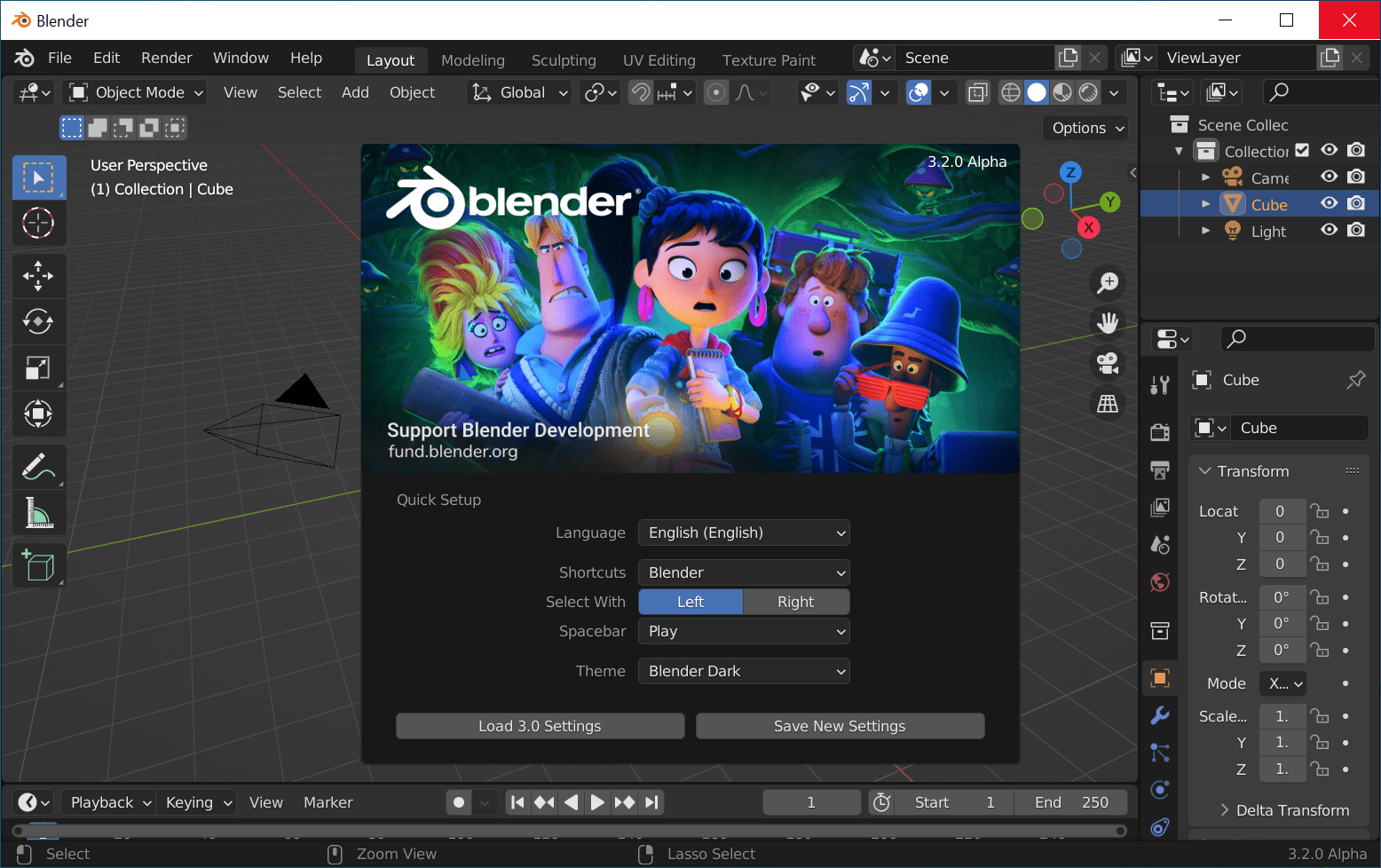Expand the Cube item in outliner
The width and height of the screenshot is (1381, 868).
tap(1206, 204)
